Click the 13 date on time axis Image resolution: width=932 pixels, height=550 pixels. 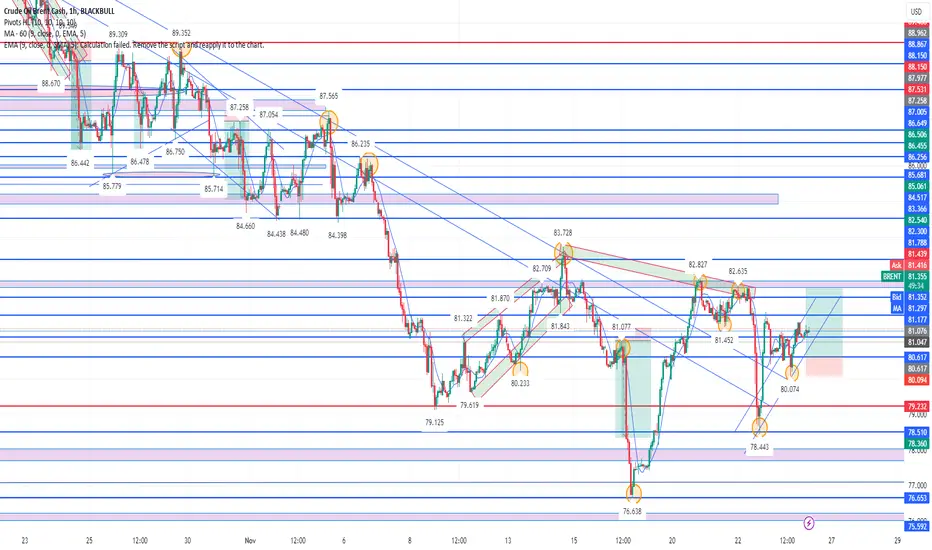point(508,540)
